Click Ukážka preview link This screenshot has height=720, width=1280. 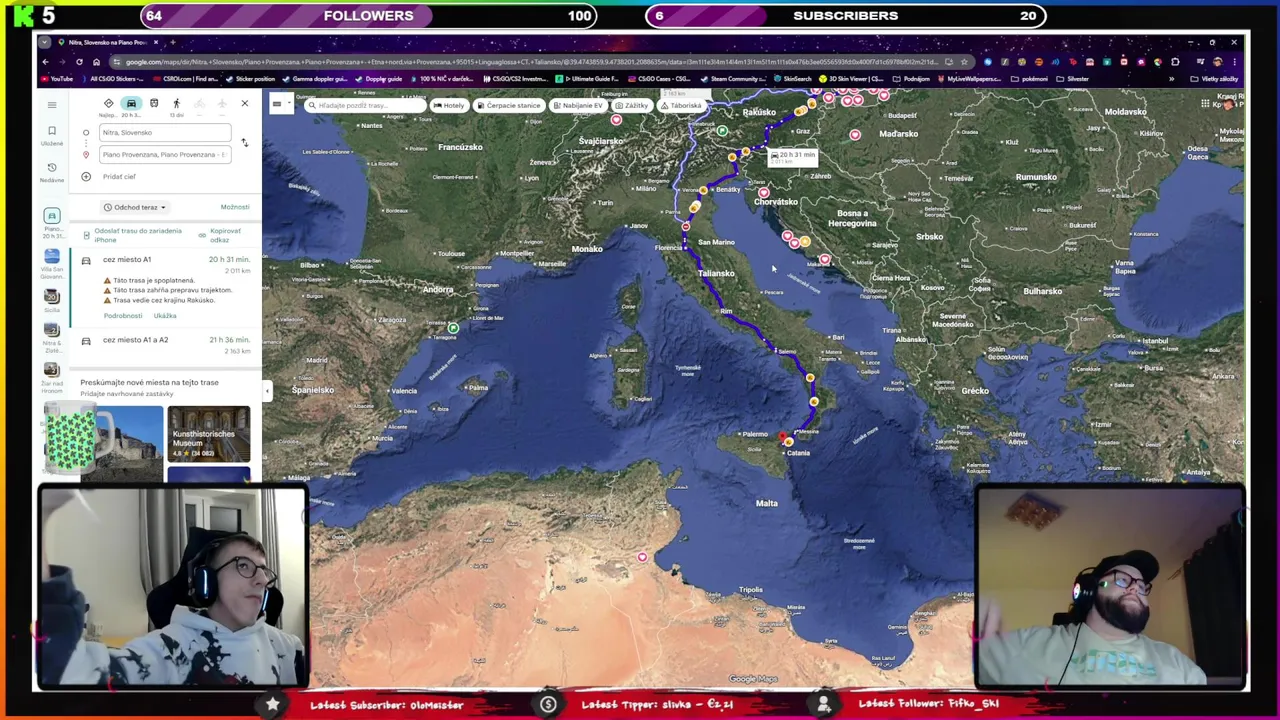coord(165,316)
